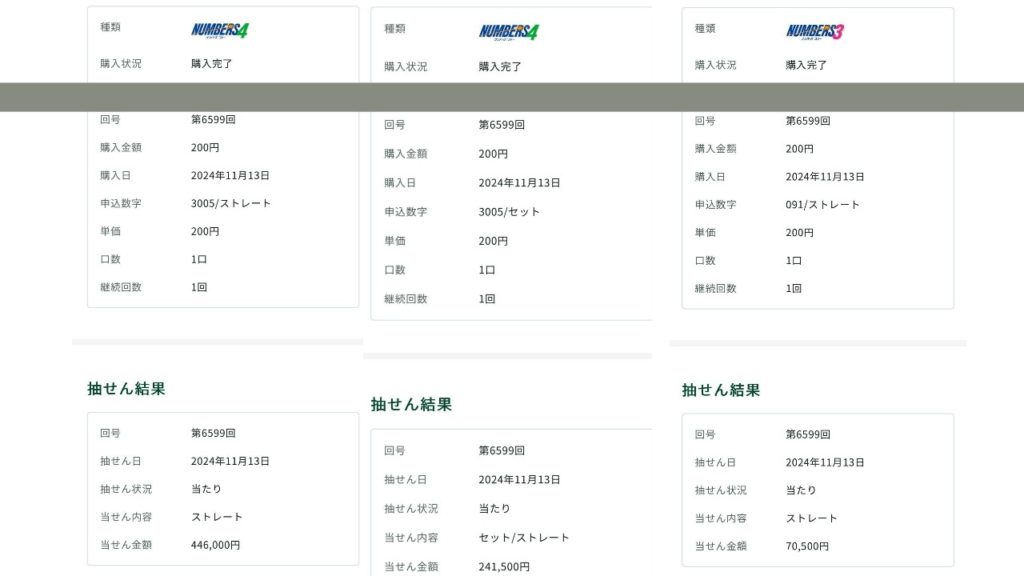Click the right panel's 購入金額 value 200円
The width and height of the screenshot is (1024, 576).
(x=799, y=148)
